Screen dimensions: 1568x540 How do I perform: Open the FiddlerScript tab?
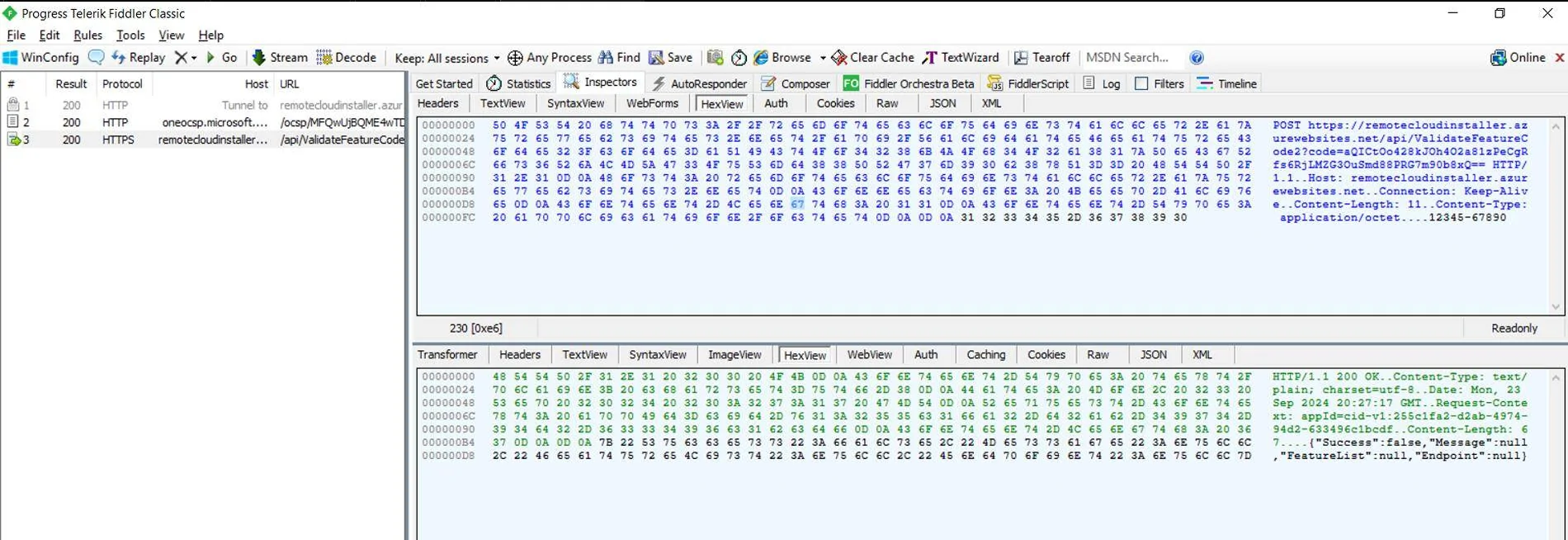pyautogui.click(x=1028, y=83)
